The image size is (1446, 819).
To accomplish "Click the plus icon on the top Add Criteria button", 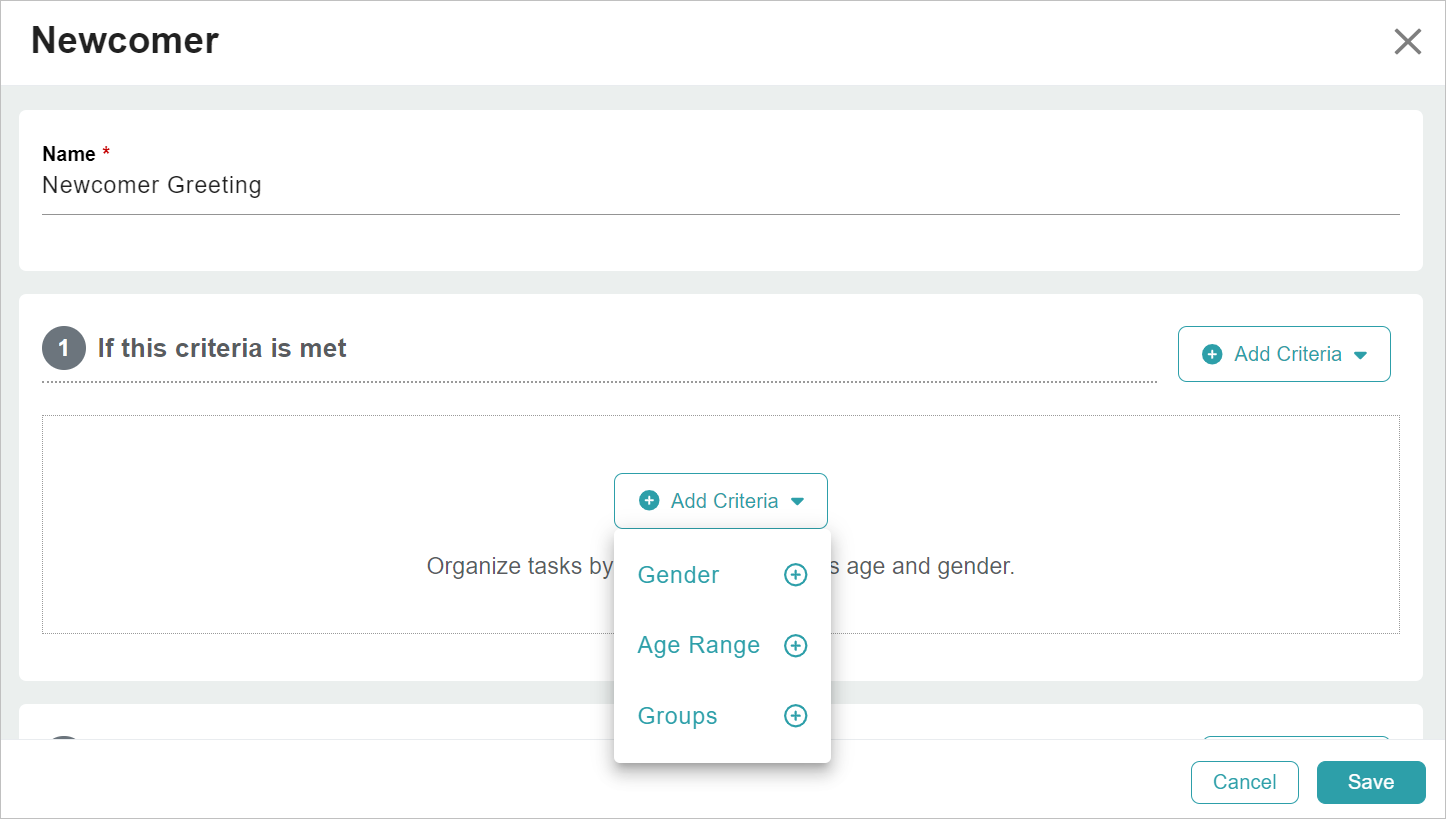I will [1212, 353].
